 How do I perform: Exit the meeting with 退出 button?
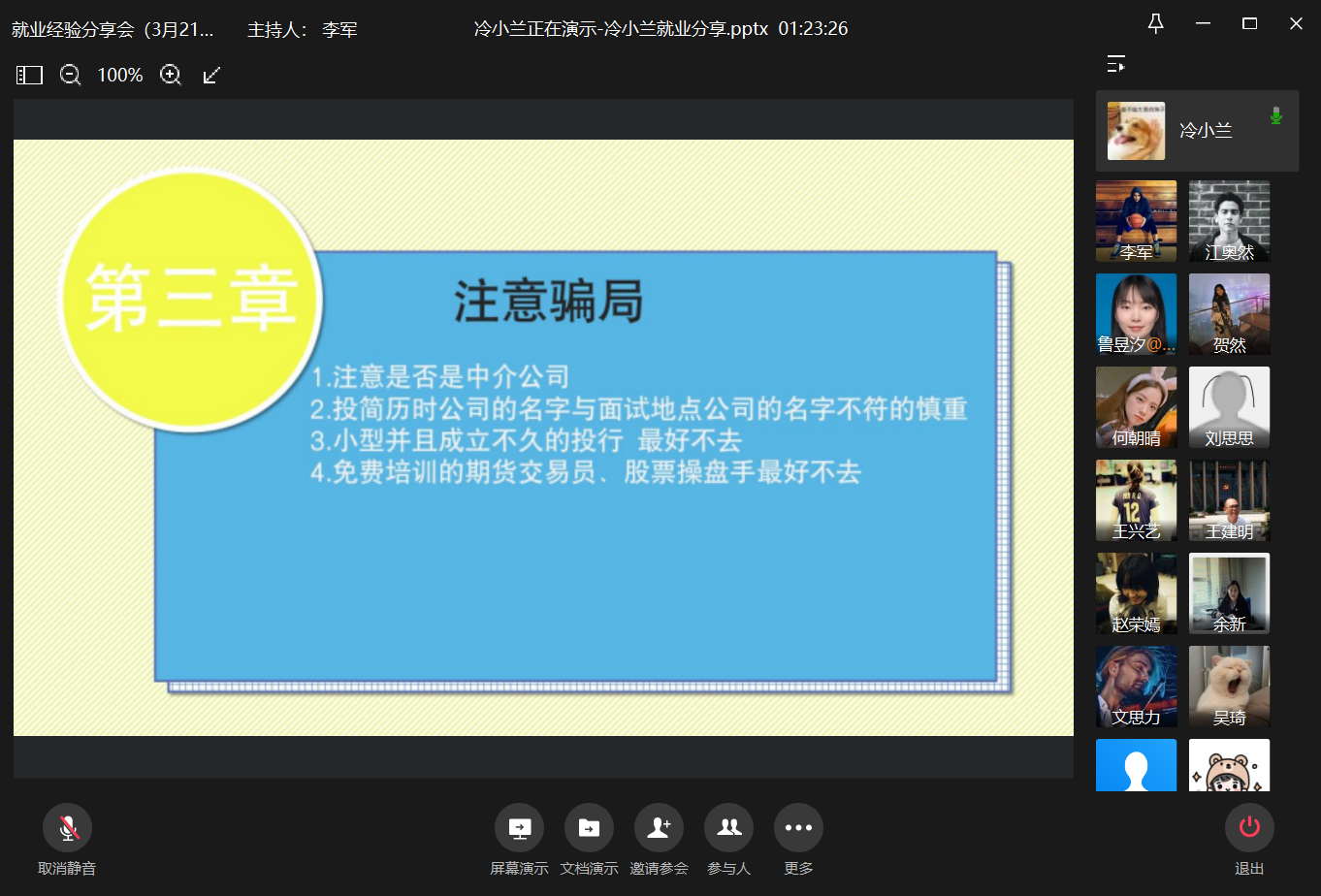coord(1249,827)
